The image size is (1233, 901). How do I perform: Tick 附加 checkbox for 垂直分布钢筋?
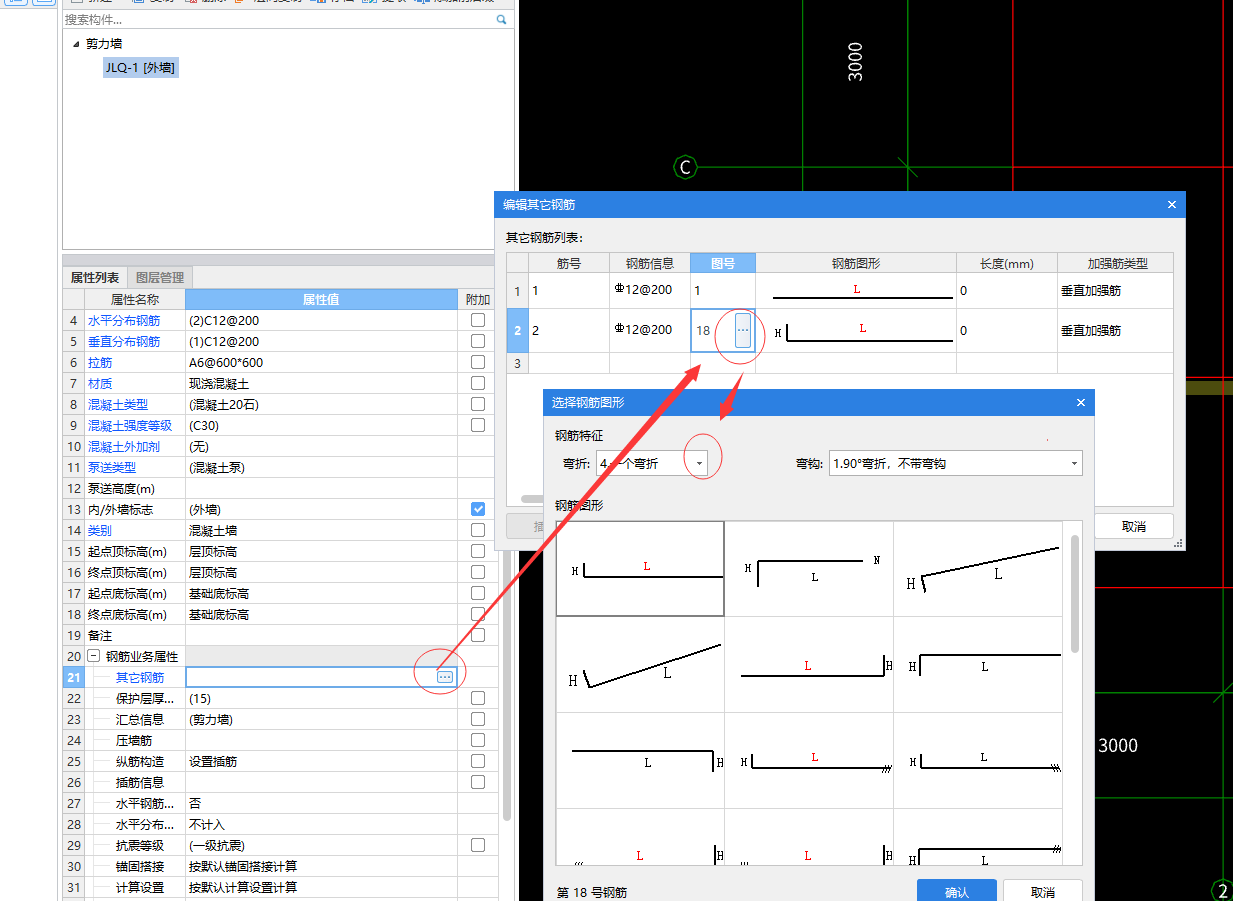[x=478, y=341]
